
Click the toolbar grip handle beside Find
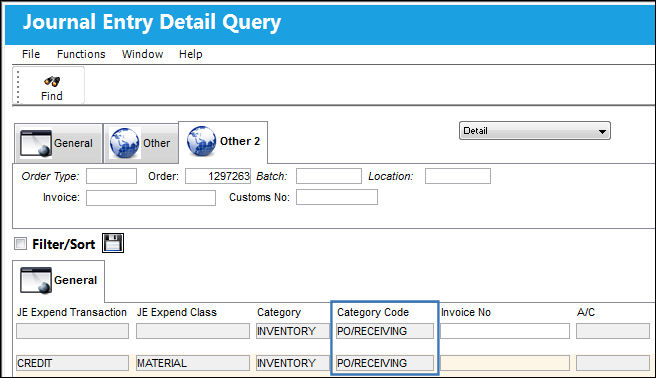[x=18, y=87]
